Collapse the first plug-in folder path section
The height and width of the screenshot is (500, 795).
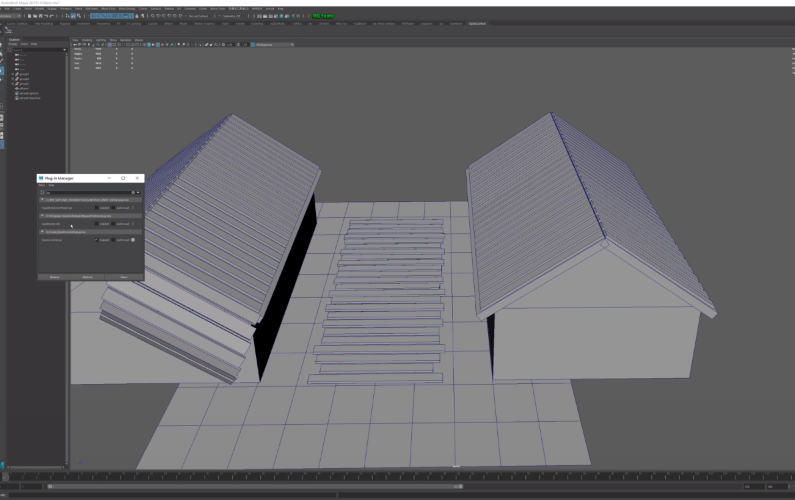pos(42,200)
